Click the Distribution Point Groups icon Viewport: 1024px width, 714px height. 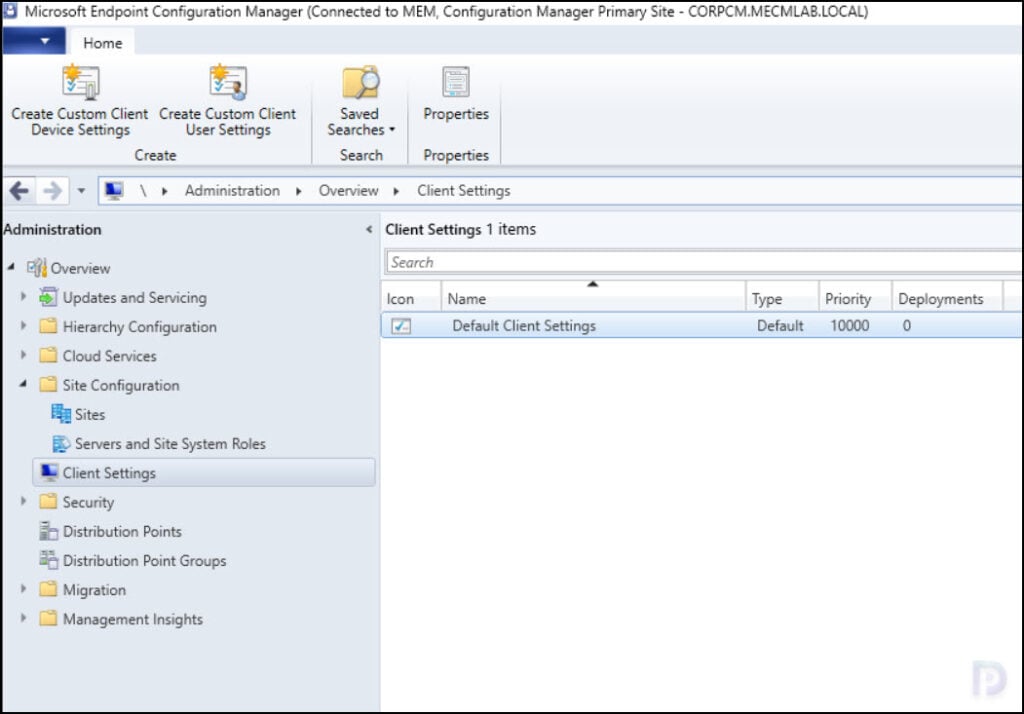coord(48,560)
